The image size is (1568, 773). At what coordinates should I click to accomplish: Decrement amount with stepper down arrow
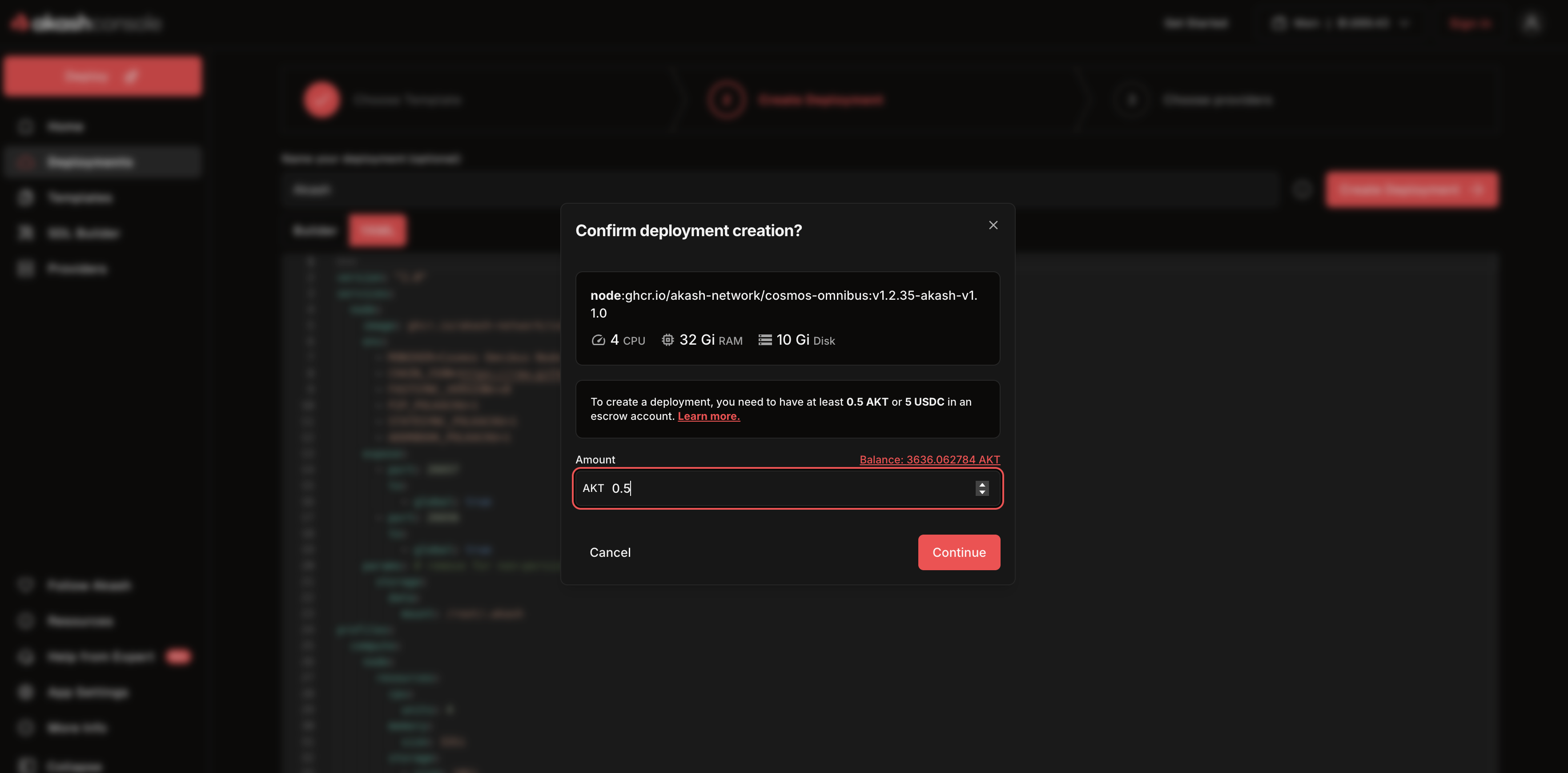[982, 492]
